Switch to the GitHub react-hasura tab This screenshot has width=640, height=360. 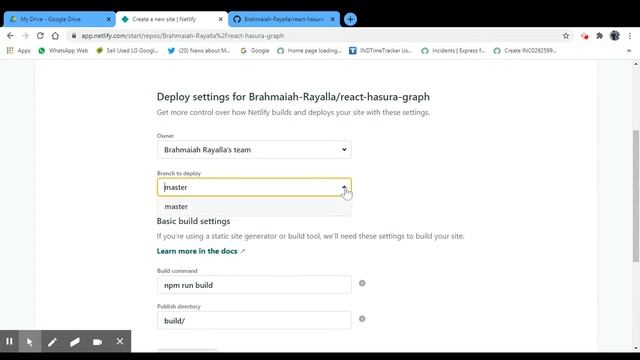pyautogui.click(x=284, y=19)
